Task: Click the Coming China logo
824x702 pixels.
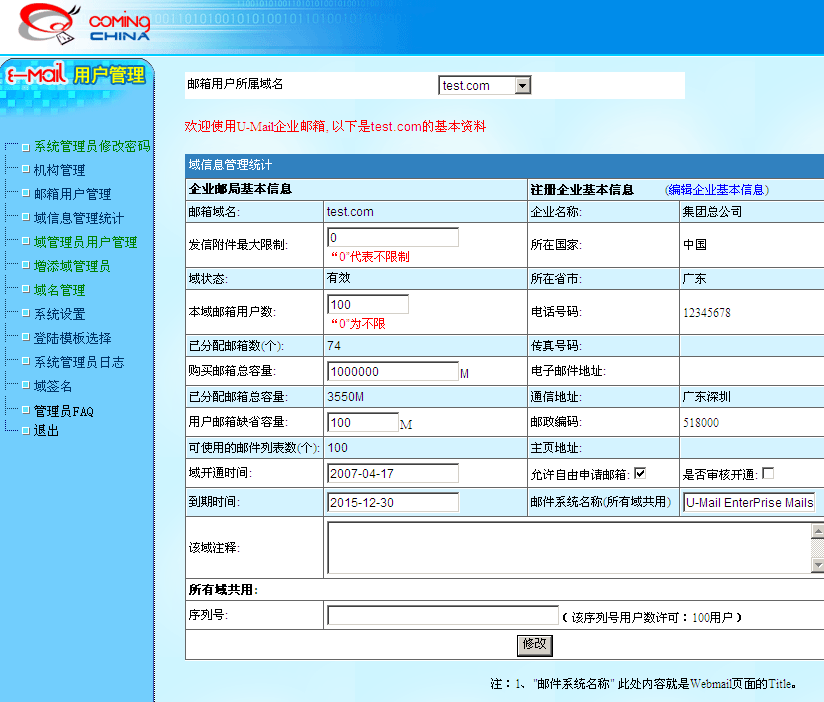Action: pyautogui.click(x=85, y=26)
